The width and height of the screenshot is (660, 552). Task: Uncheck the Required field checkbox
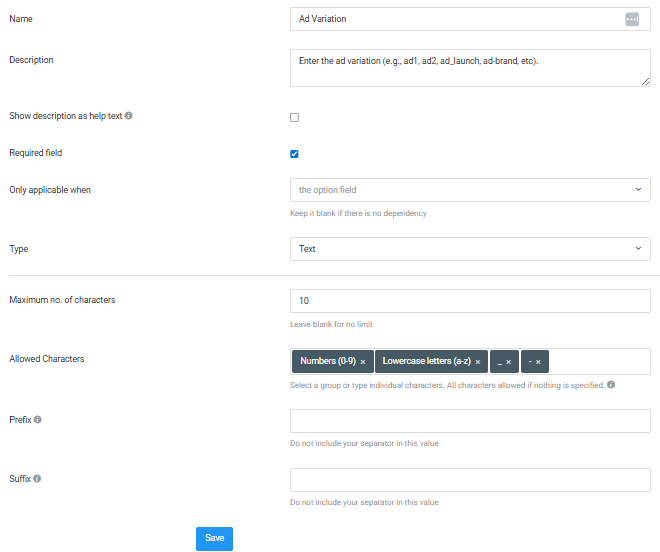(x=294, y=154)
